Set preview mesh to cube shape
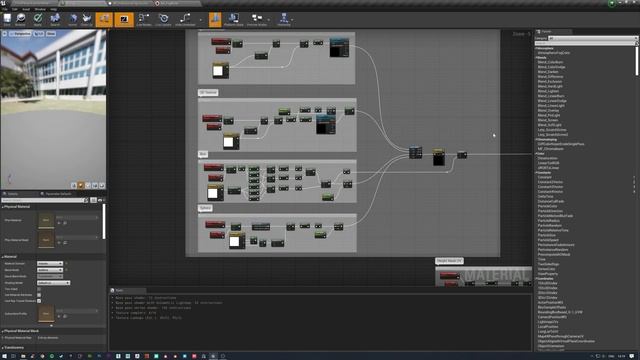 pos(95,185)
